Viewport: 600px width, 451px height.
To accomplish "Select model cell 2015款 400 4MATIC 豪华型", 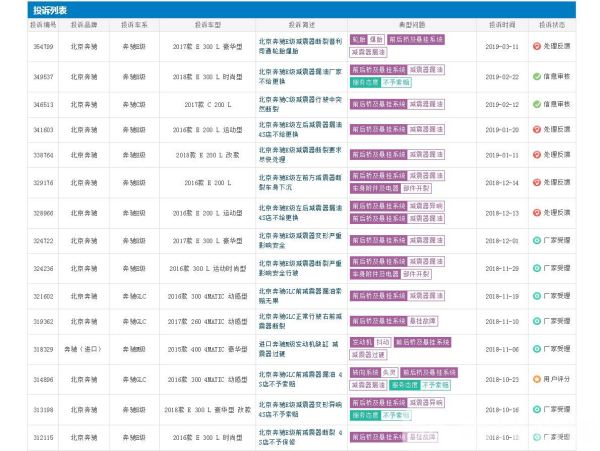I will pyautogui.click(x=207, y=349).
